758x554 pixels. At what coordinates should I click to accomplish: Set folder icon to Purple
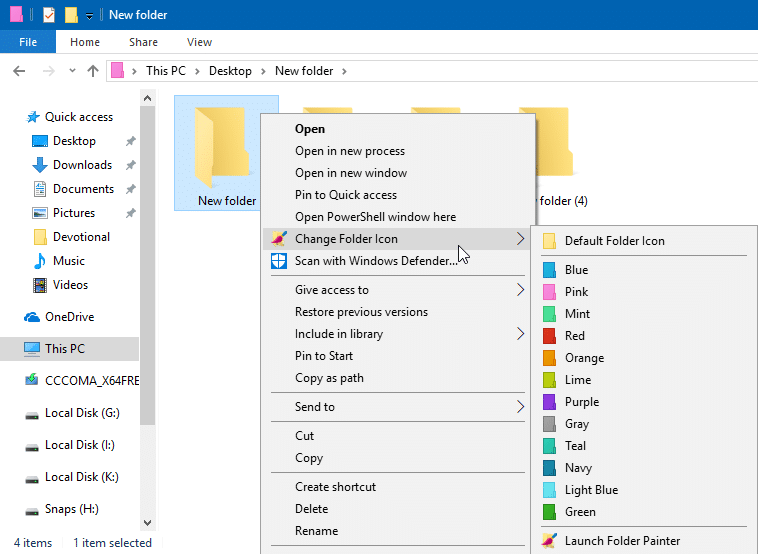click(644, 402)
